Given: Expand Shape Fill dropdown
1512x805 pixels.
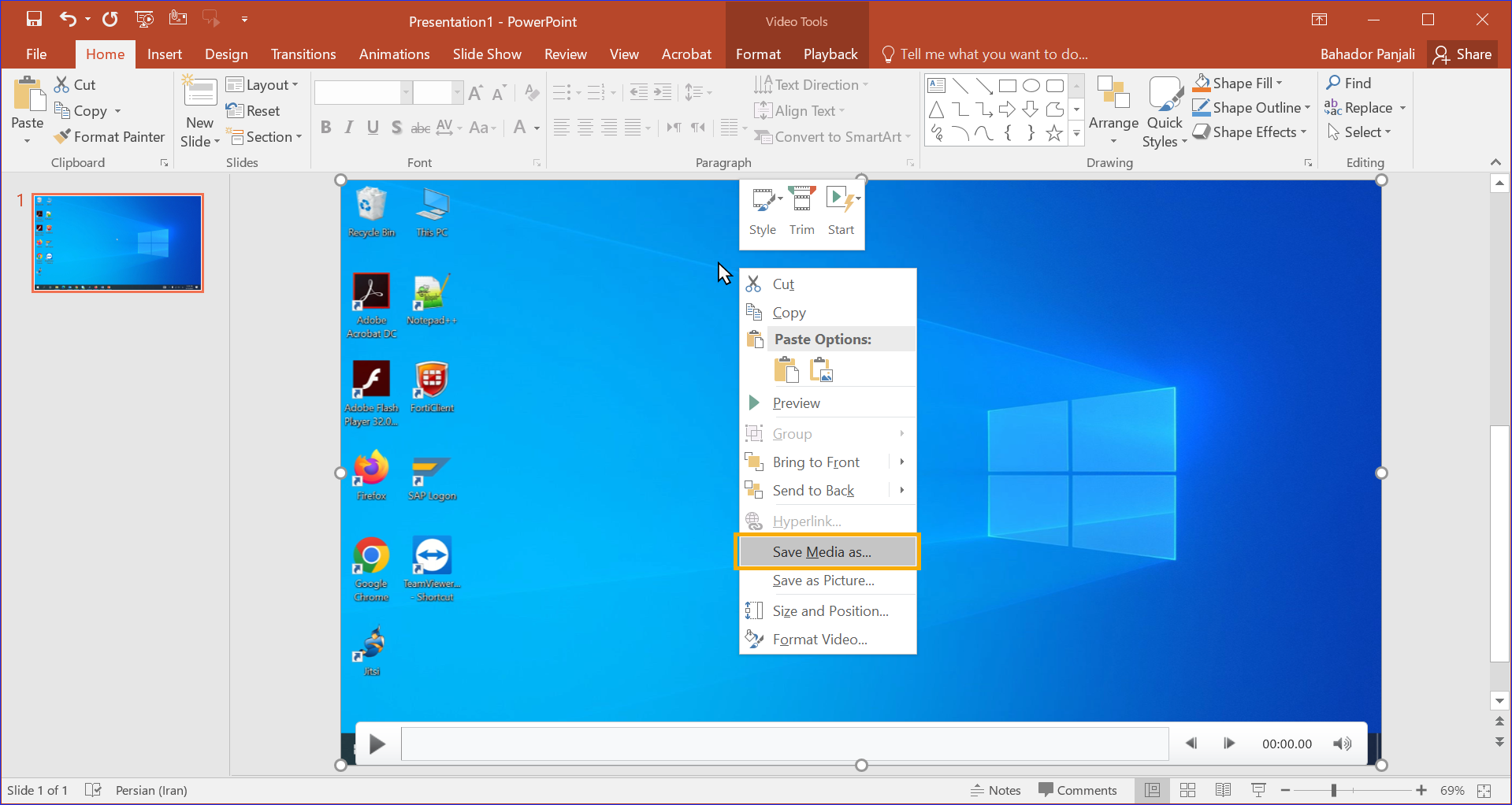Looking at the screenshot, I should tap(1280, 83).
